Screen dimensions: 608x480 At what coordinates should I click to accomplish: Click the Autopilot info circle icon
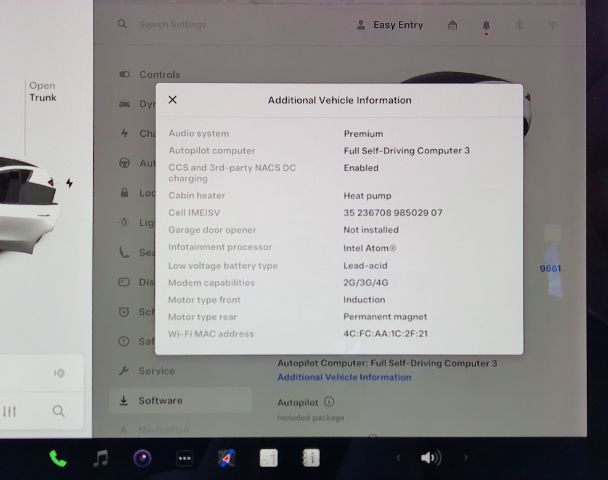point(329,402)
